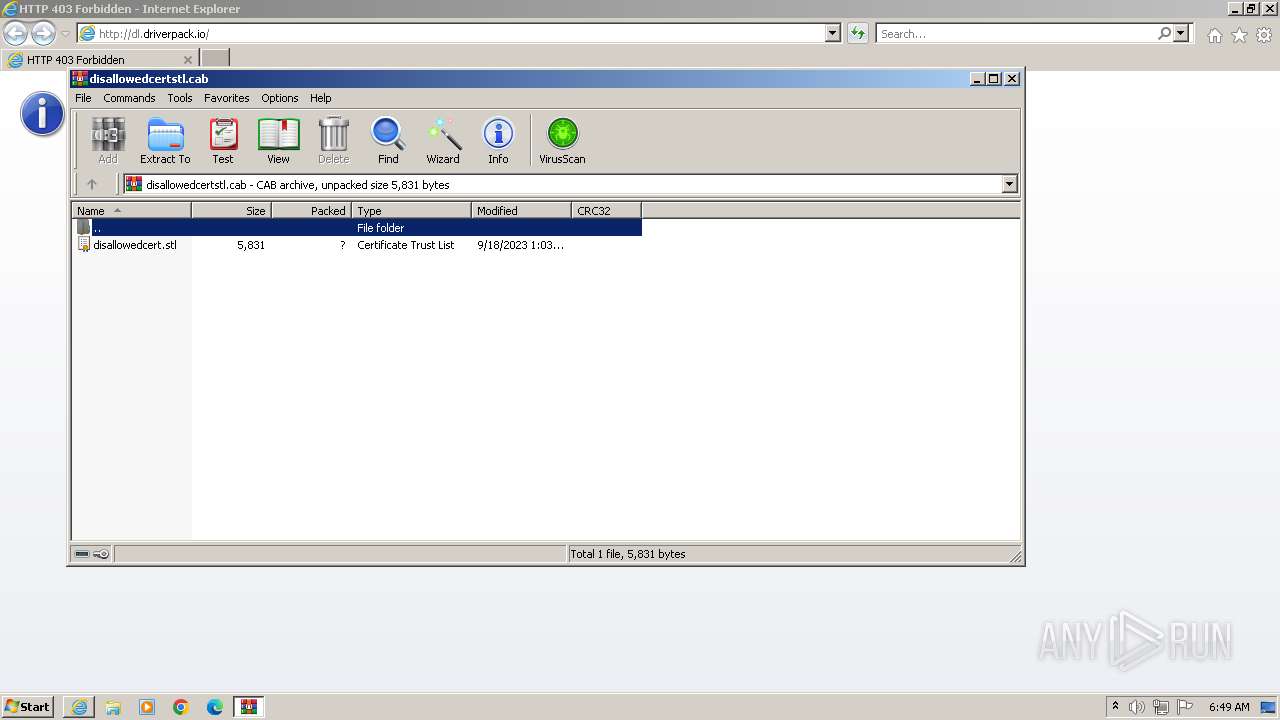Open the Help menu

(320, 98)
